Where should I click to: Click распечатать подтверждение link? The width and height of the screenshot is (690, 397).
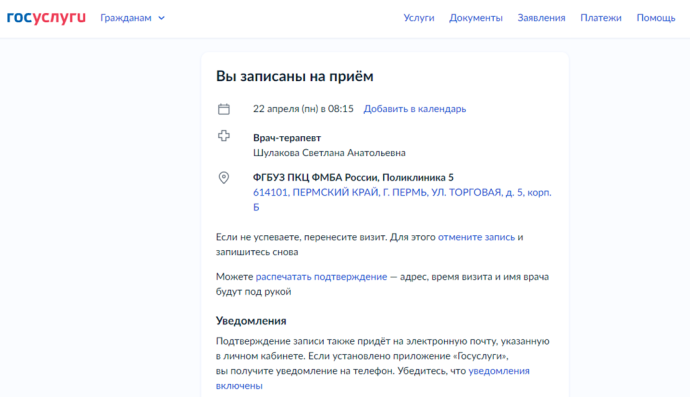click(321, 277)
